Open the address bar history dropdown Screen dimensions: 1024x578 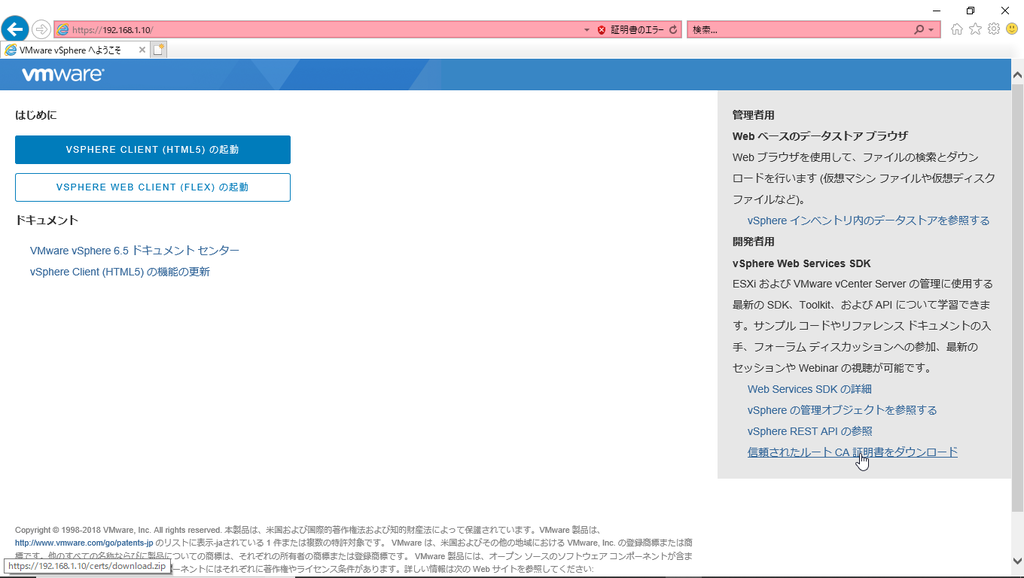[x=587, y=29]
